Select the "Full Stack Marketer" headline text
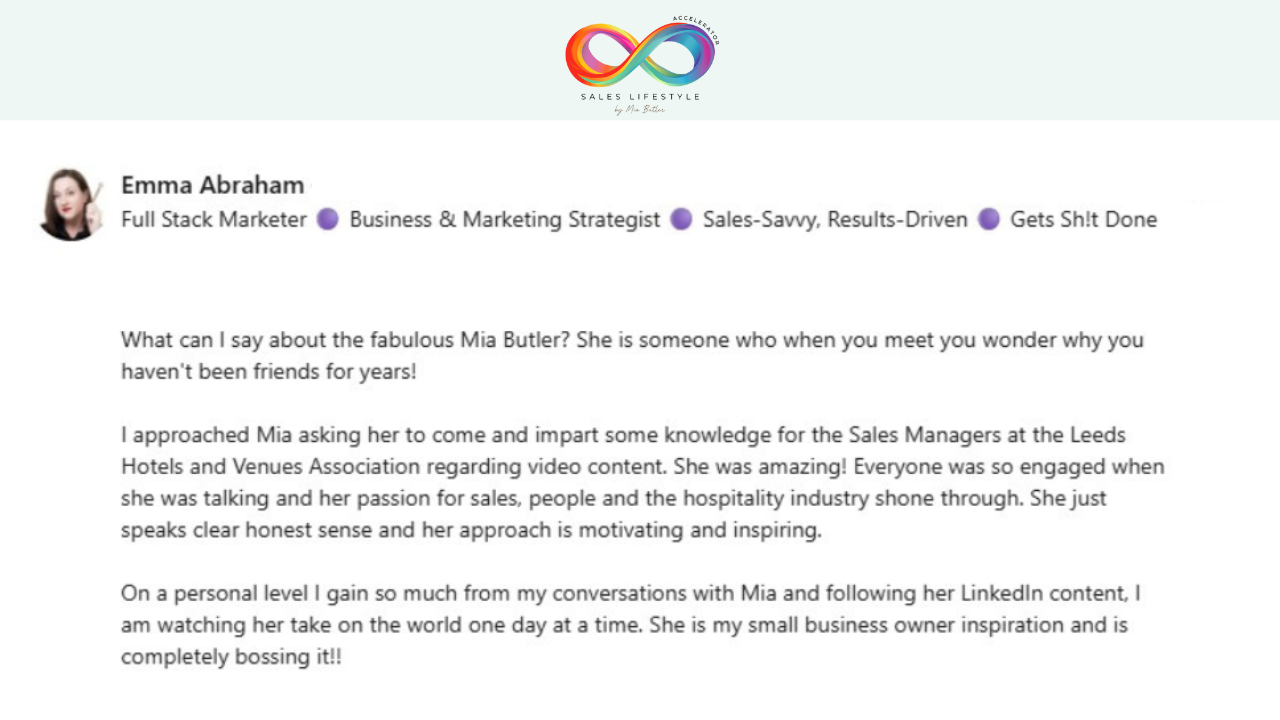This screenshot has height=720, width=1280. (214, 219)
